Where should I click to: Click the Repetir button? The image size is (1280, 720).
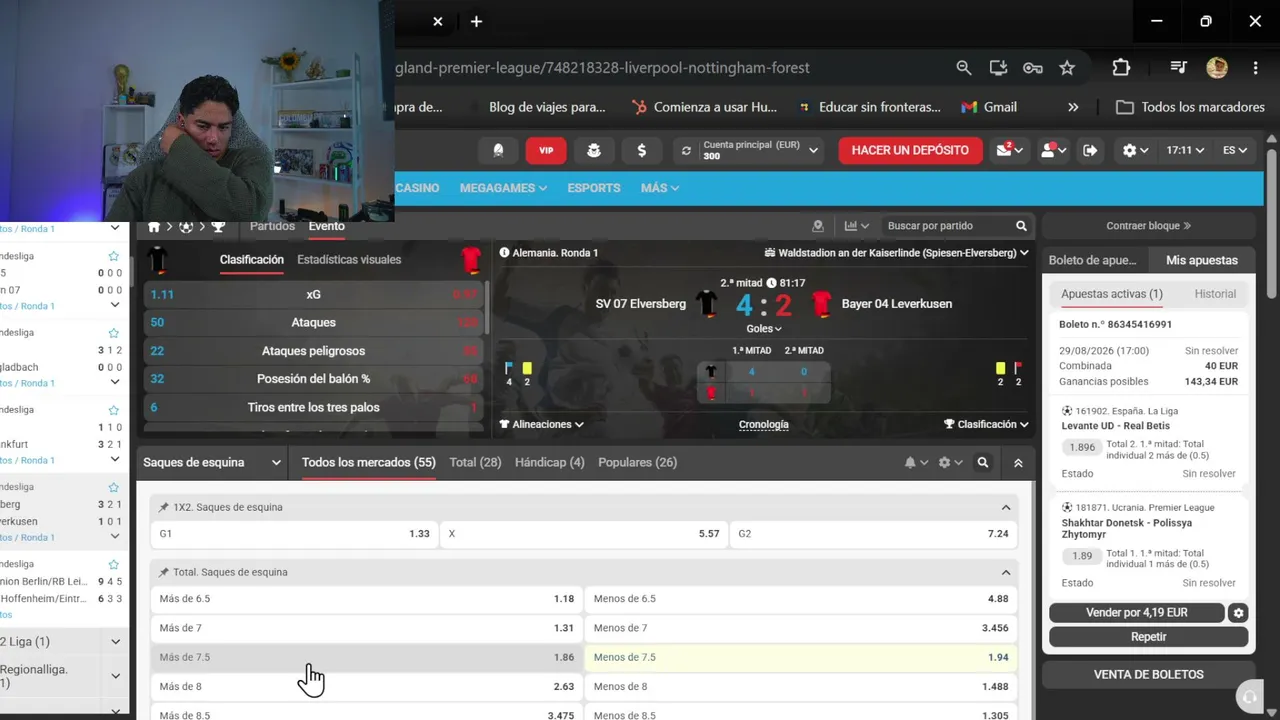1148,637
